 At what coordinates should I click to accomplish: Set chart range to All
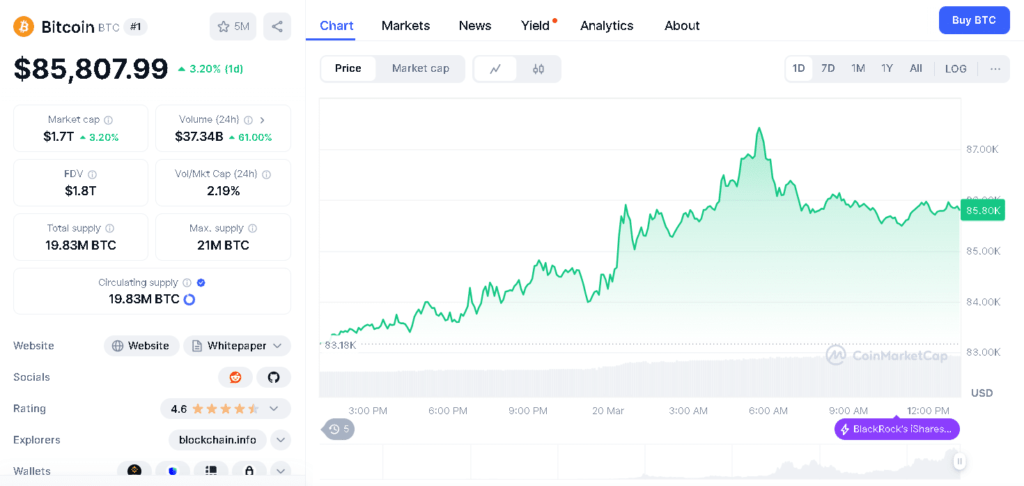click(x=916, y=69)
